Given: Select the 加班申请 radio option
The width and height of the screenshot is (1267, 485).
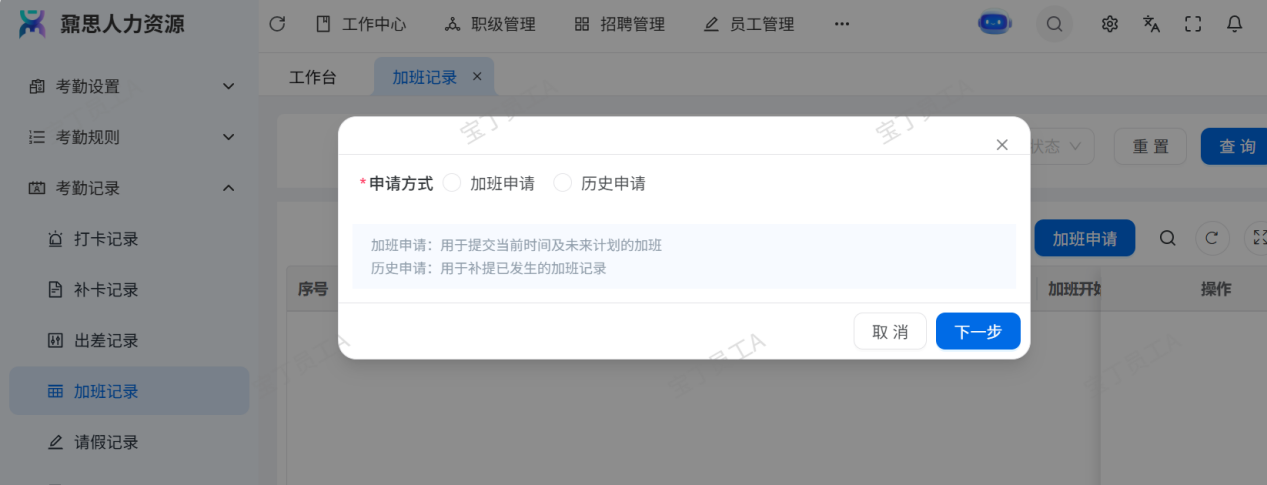Looking at the screenshot, I should click(x=452, y=183).
